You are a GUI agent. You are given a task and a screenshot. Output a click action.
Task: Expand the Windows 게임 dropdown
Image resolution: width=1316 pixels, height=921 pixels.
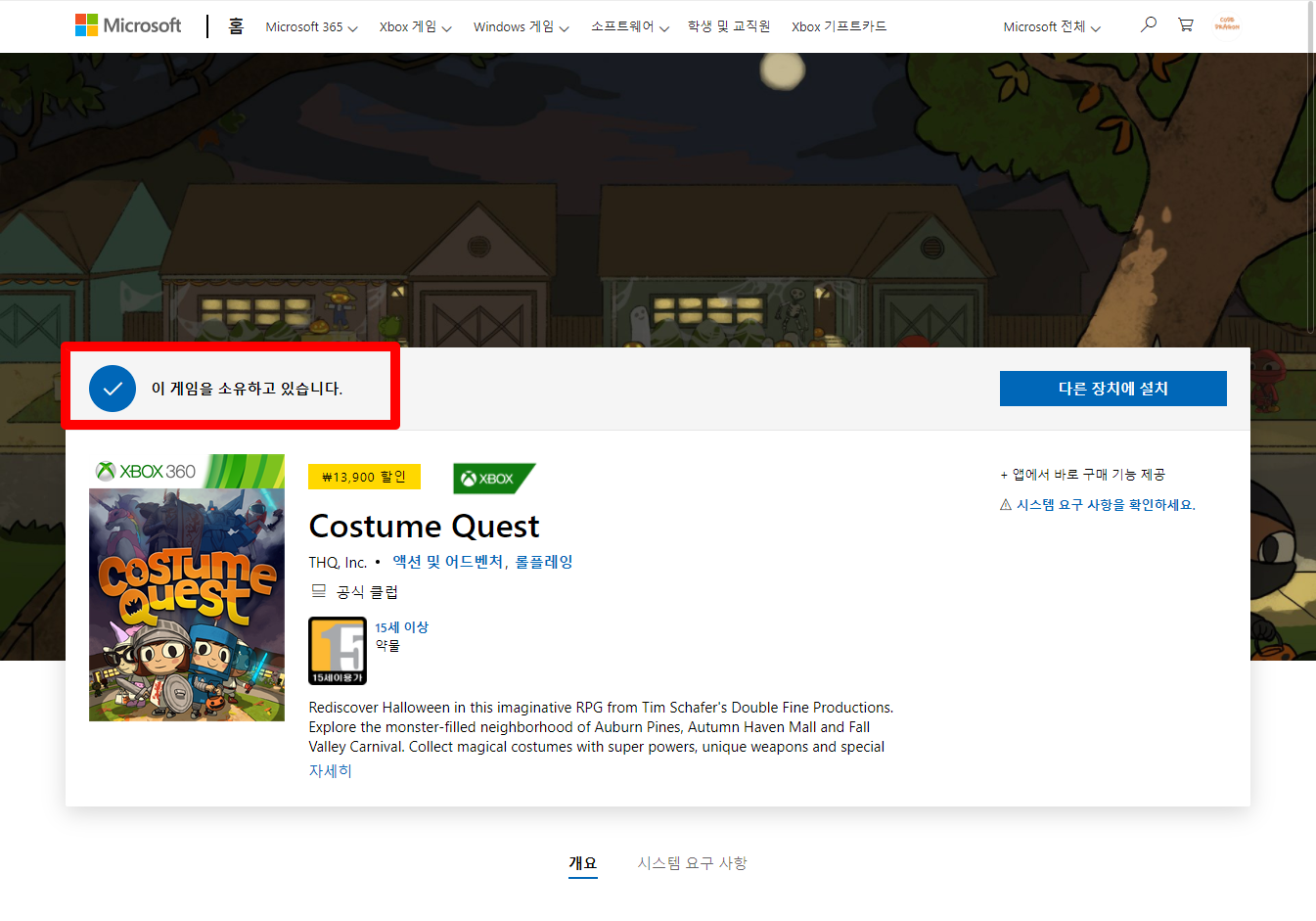[x=521, y=27]
